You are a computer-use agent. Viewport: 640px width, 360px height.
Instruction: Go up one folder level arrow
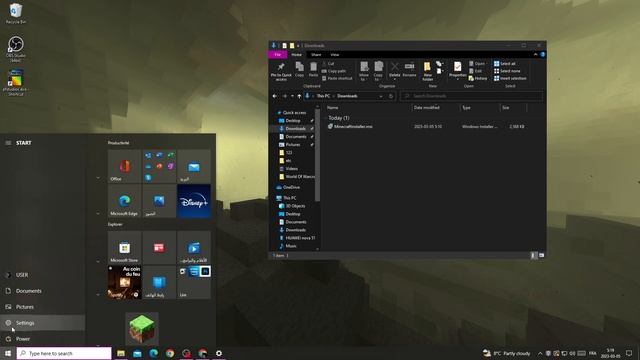[x=299, y=96]
